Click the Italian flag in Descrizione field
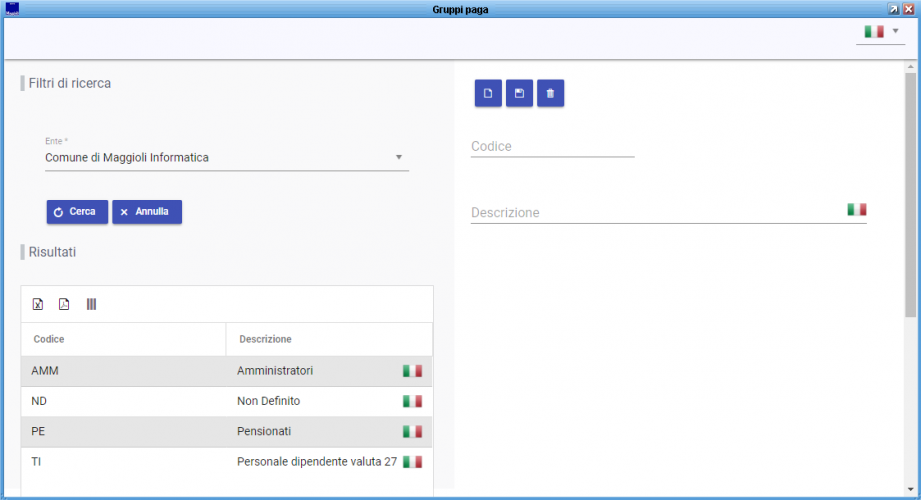The width and height of the screenshot is (921, 500). pos(857,210)
